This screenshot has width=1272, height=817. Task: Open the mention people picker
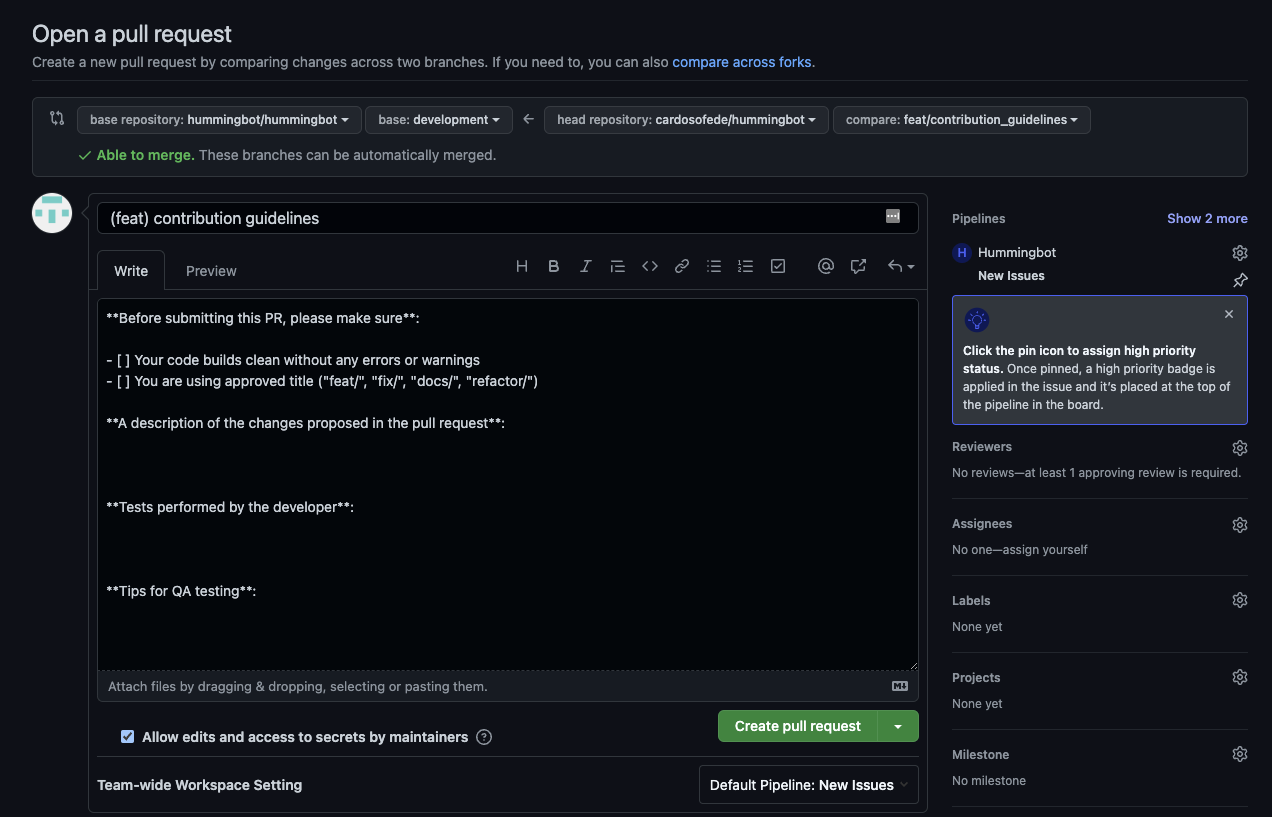click(826, 266)
